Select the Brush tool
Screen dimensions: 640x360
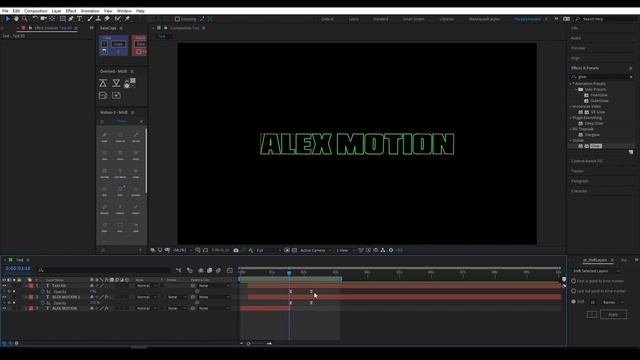[x=90, y=19]
